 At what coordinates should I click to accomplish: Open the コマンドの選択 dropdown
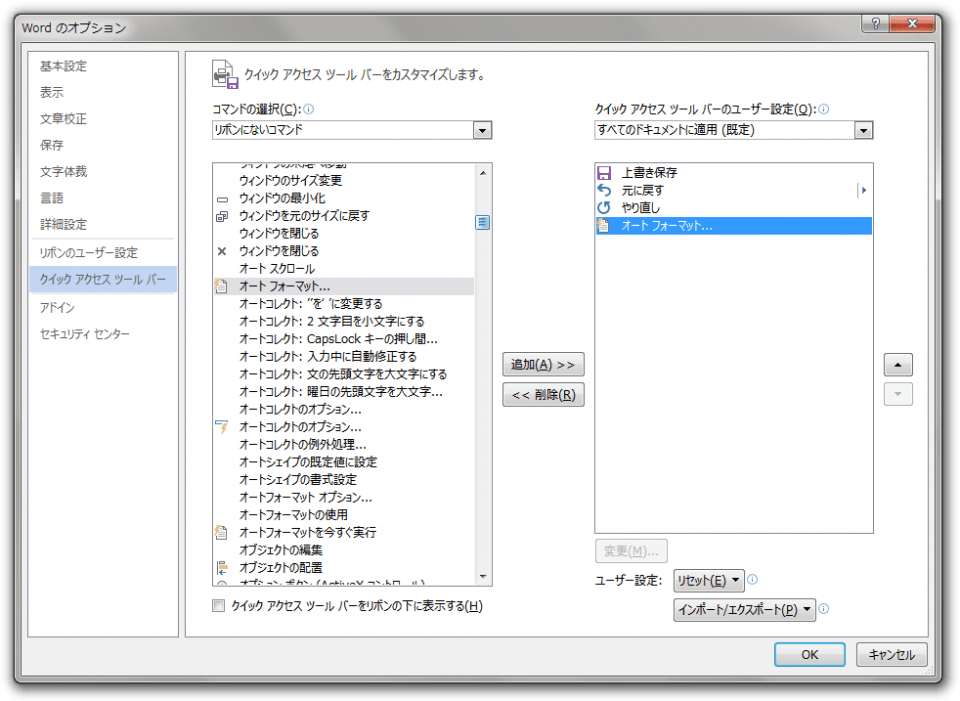482,130
